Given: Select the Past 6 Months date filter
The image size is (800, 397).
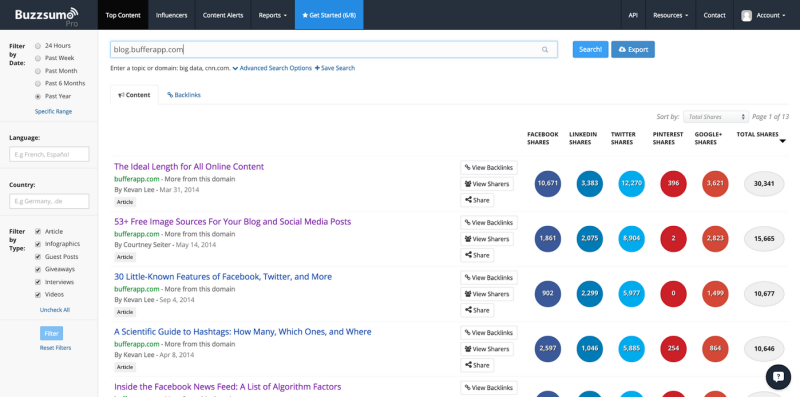Looking at the screenshot, I should tap(38, 83).
